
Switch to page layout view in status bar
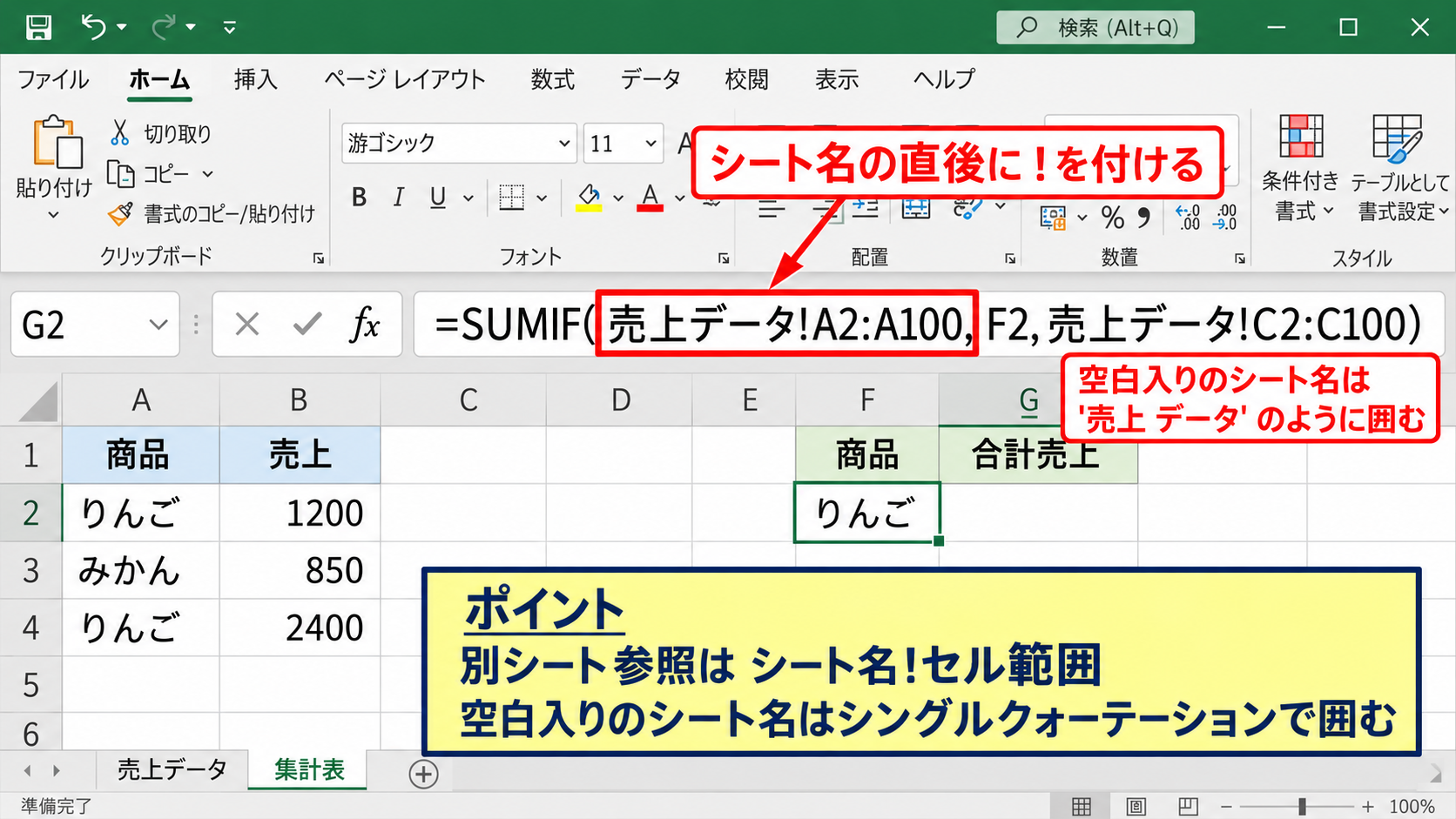coord(1136,806)
